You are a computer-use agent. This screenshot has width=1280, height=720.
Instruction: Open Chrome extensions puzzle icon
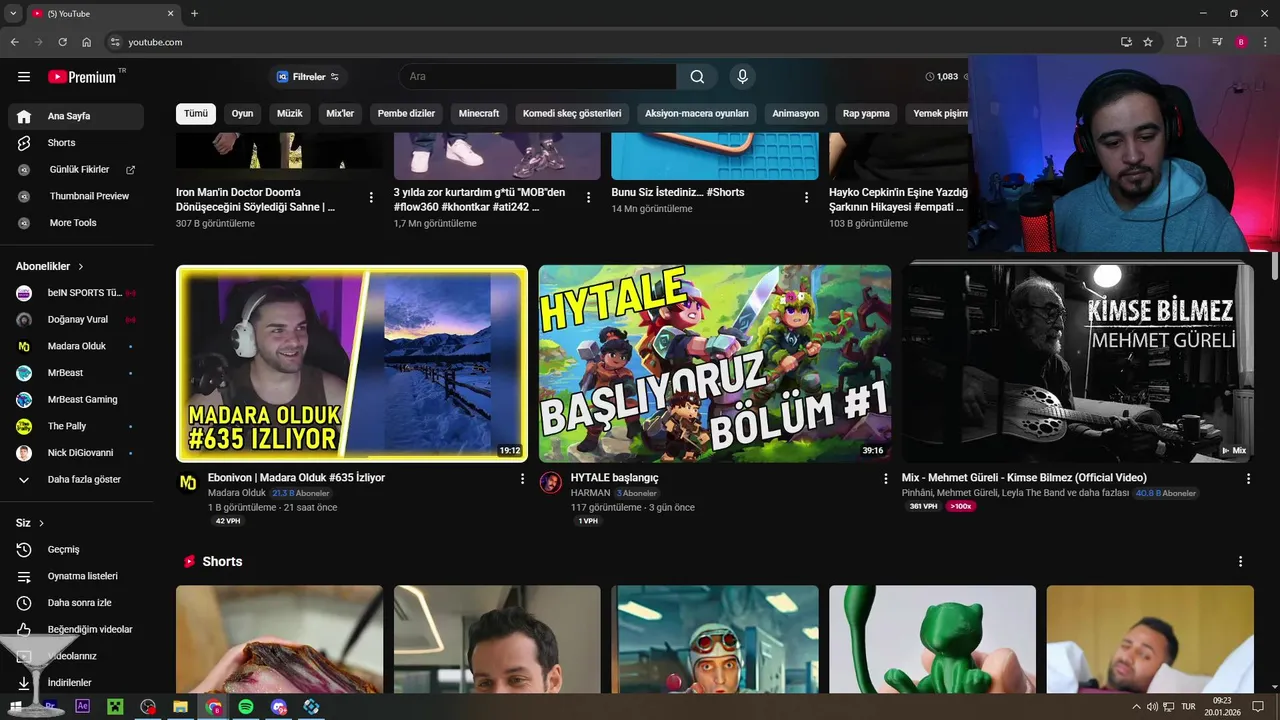[1181, 42]
